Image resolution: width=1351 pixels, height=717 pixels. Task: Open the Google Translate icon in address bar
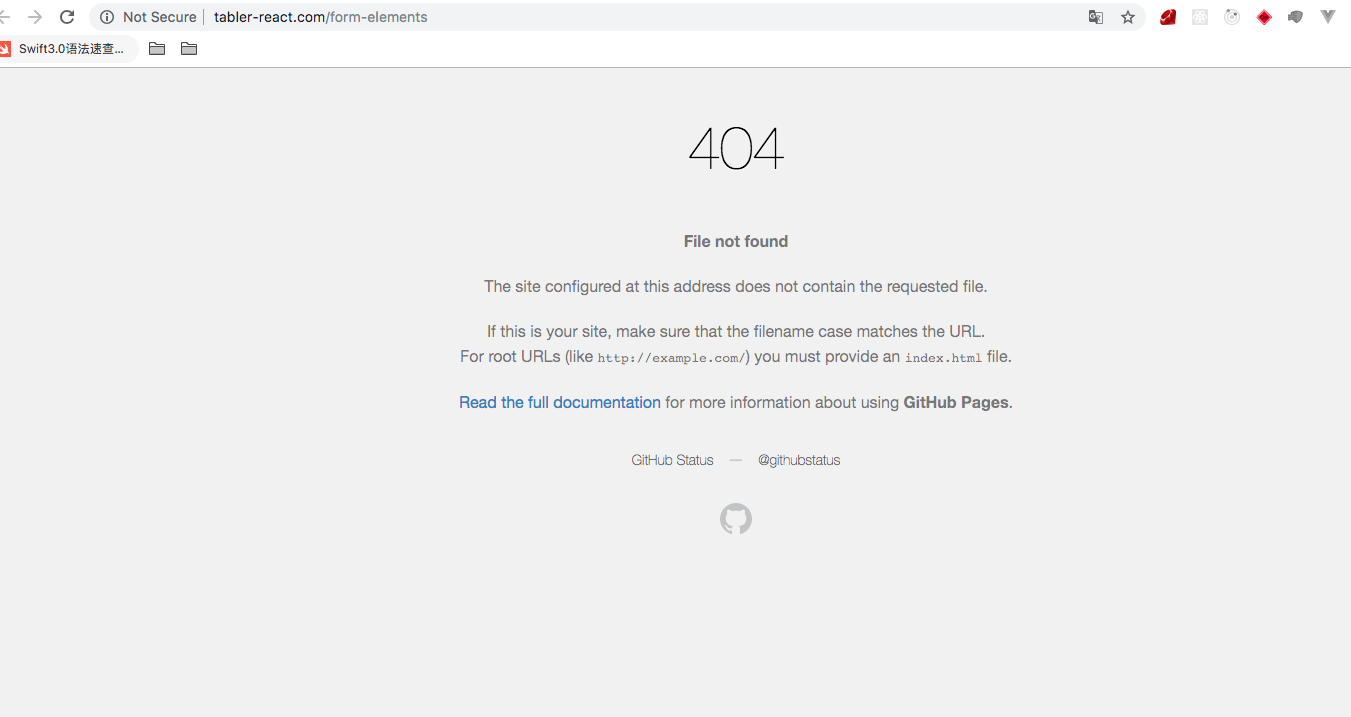pyautogui.click(x=1096, y=17)
